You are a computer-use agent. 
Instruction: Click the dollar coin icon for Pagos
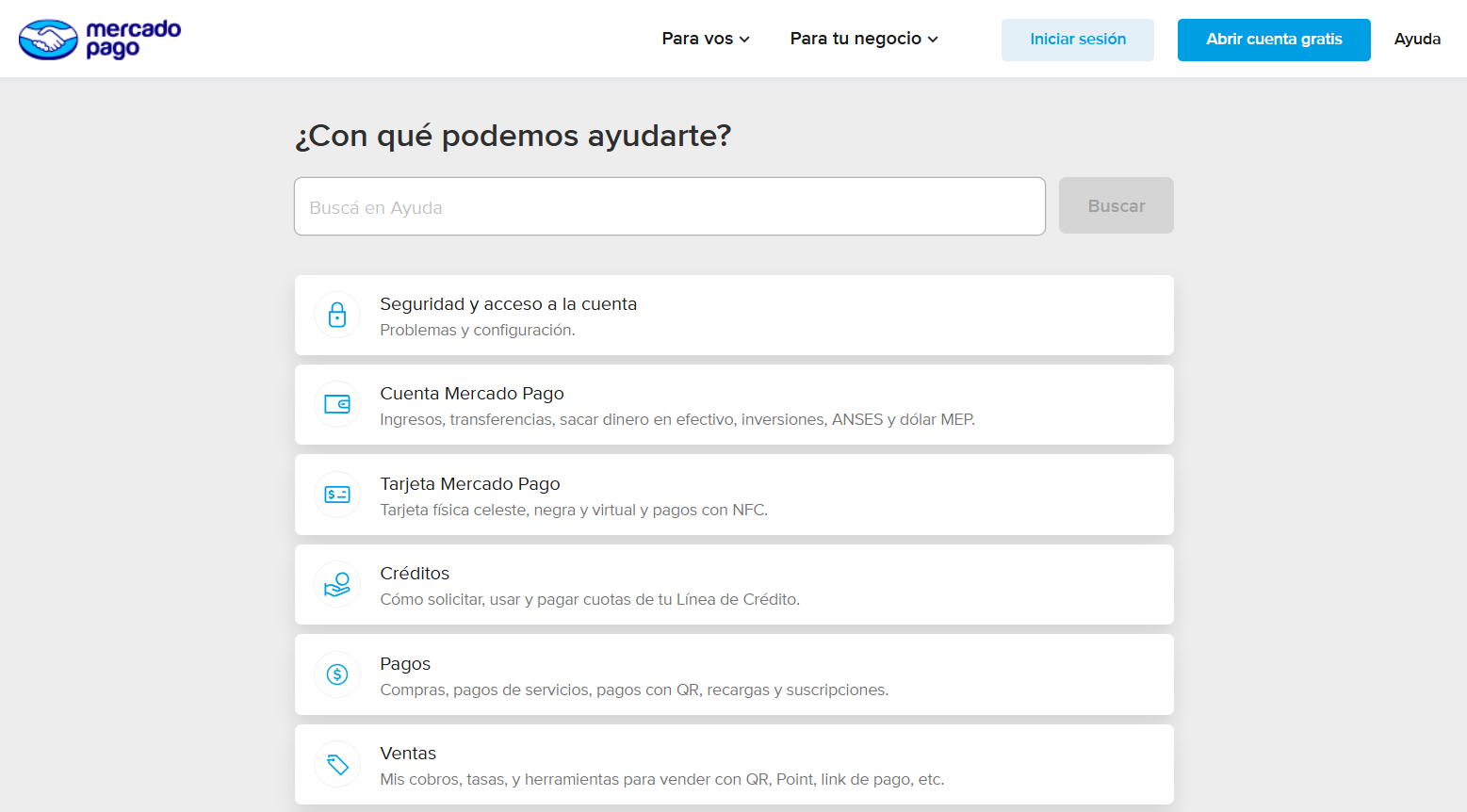point(337,674)
